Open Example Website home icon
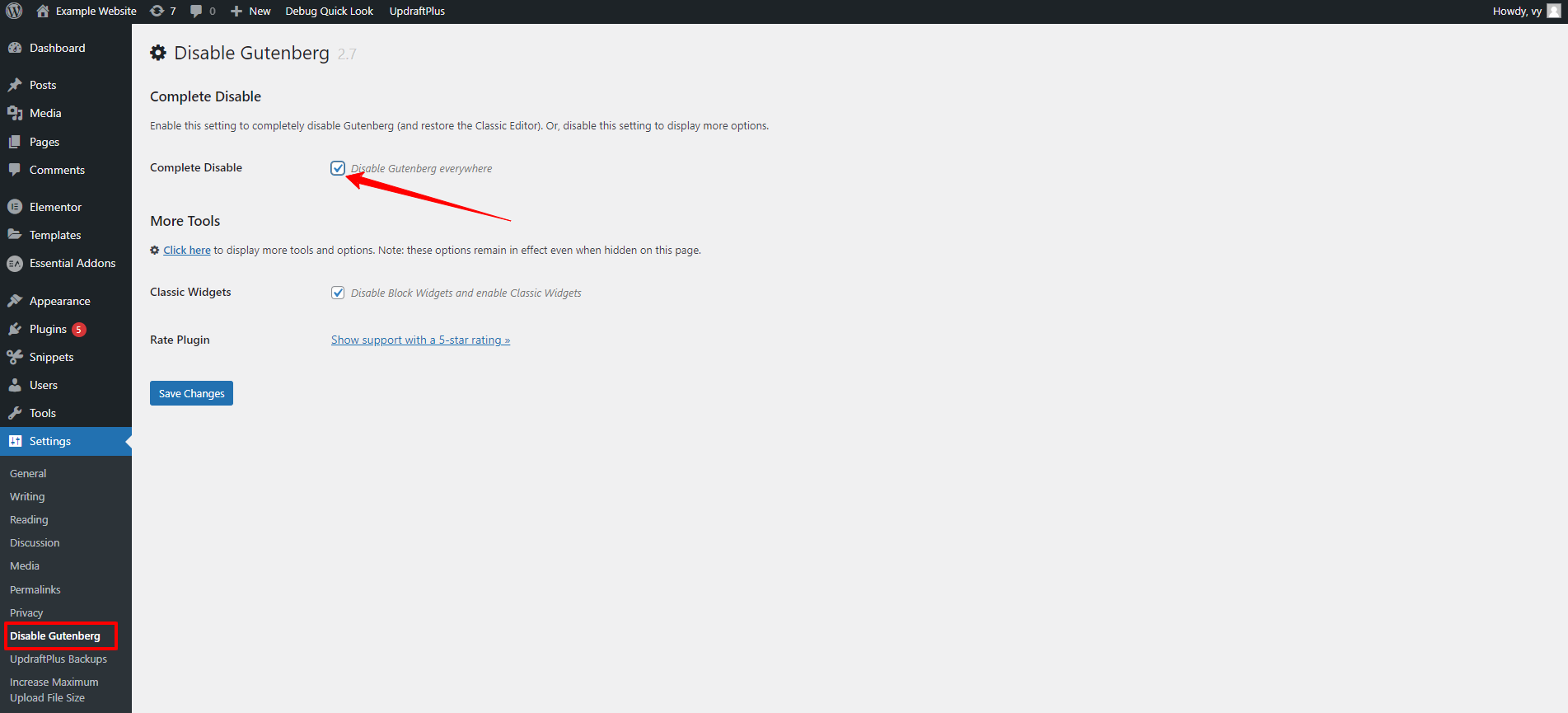Screen dimensions: 1568x713 click(43, 11)
